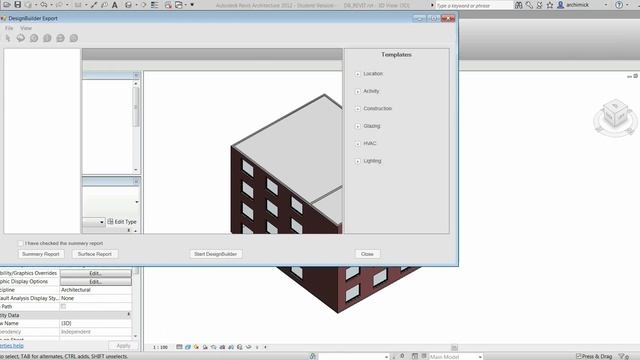Check 'I have checked the summary report' box
640x360 pixels.
20,243
